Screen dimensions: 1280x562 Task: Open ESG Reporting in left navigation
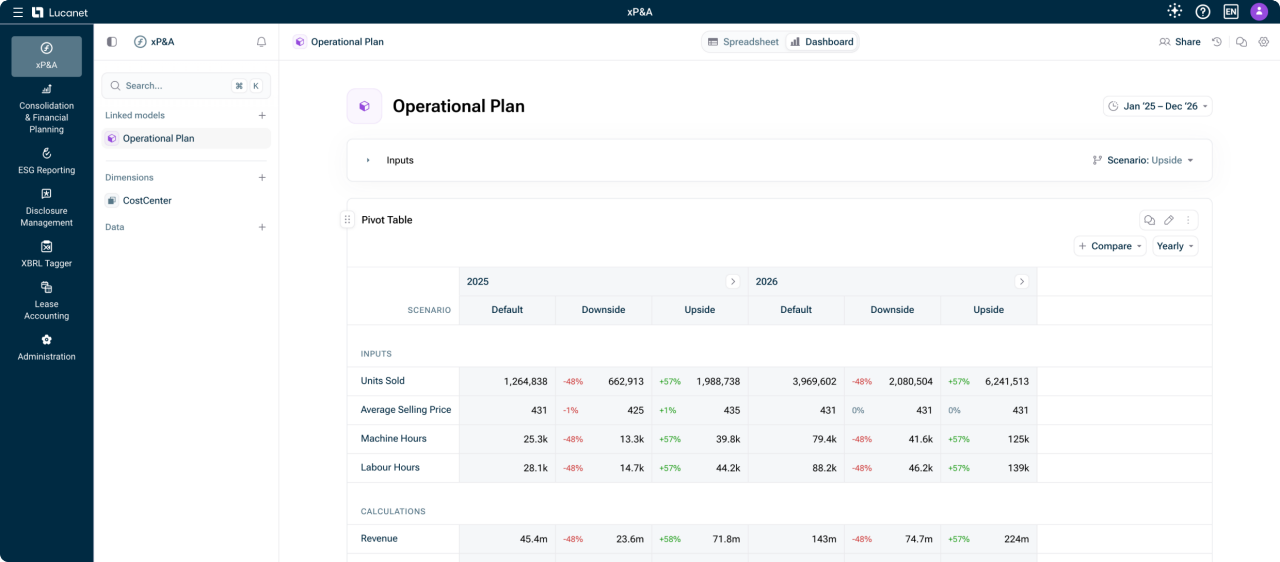tap(46, 160)
